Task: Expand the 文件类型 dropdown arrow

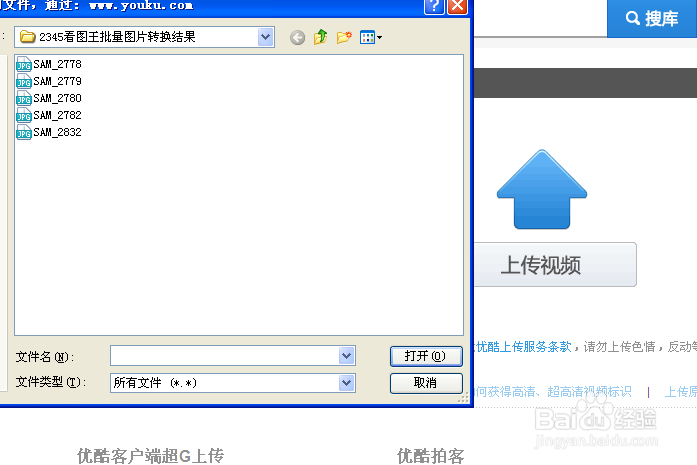Action: tap(347, 383)
